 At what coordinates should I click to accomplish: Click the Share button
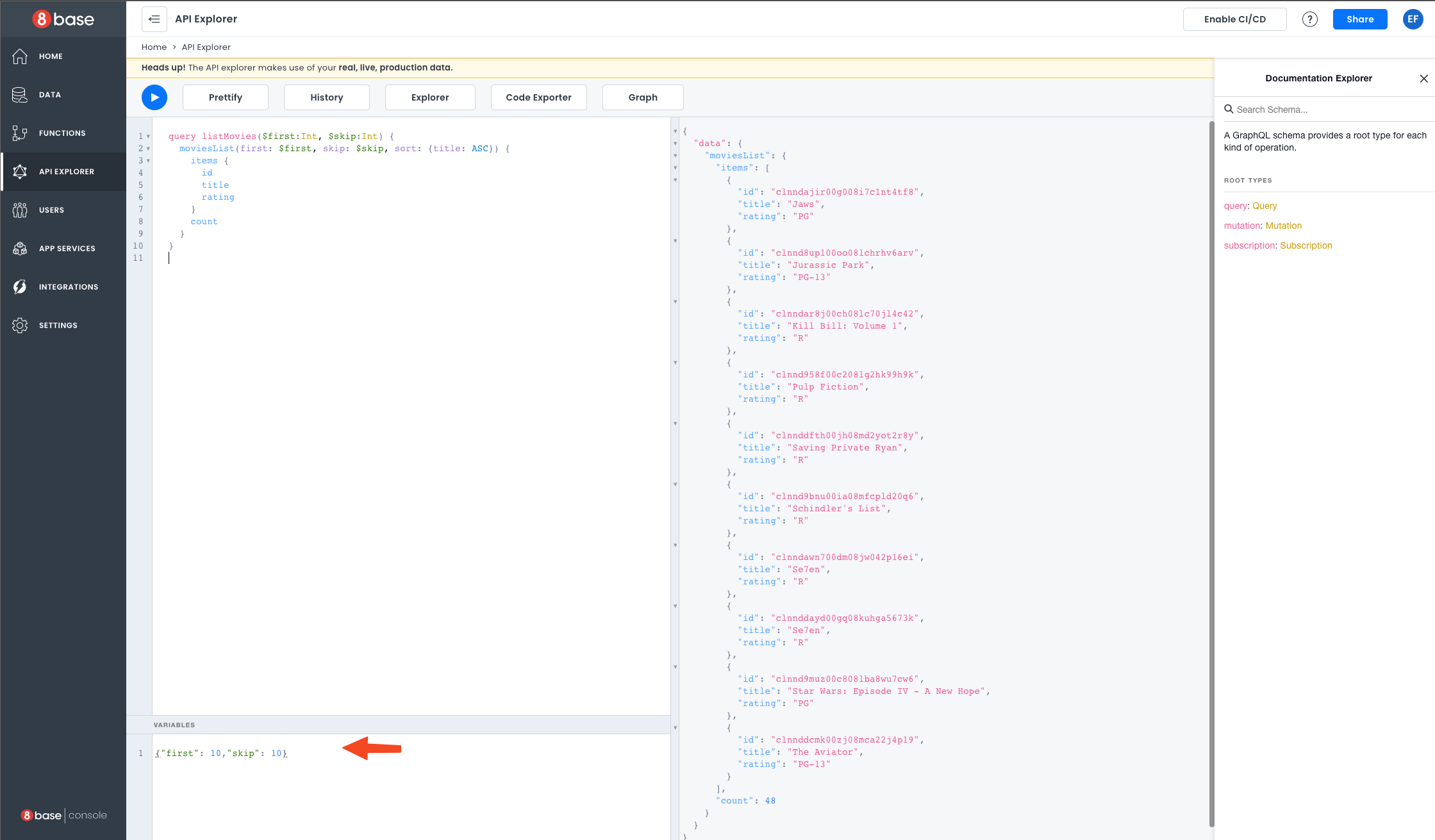coord(1359,19)
